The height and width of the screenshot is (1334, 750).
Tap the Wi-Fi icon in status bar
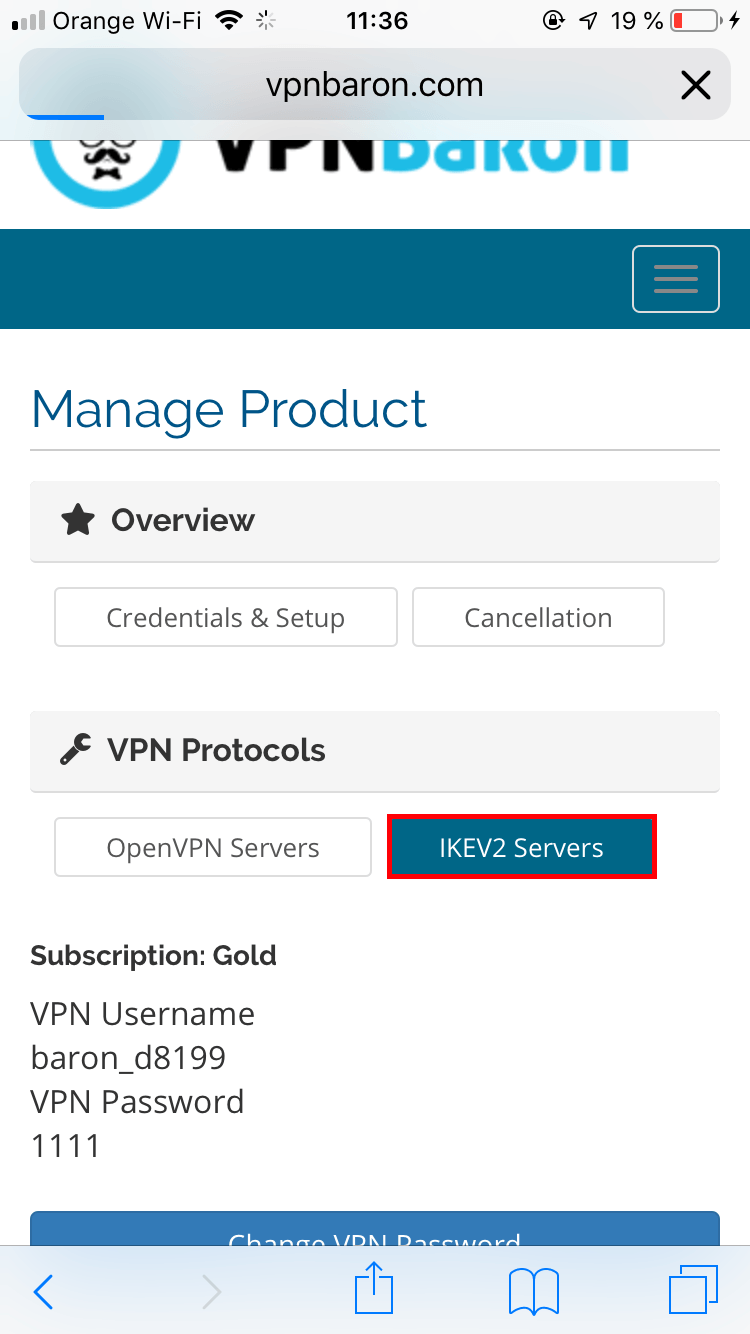point(231,20)
